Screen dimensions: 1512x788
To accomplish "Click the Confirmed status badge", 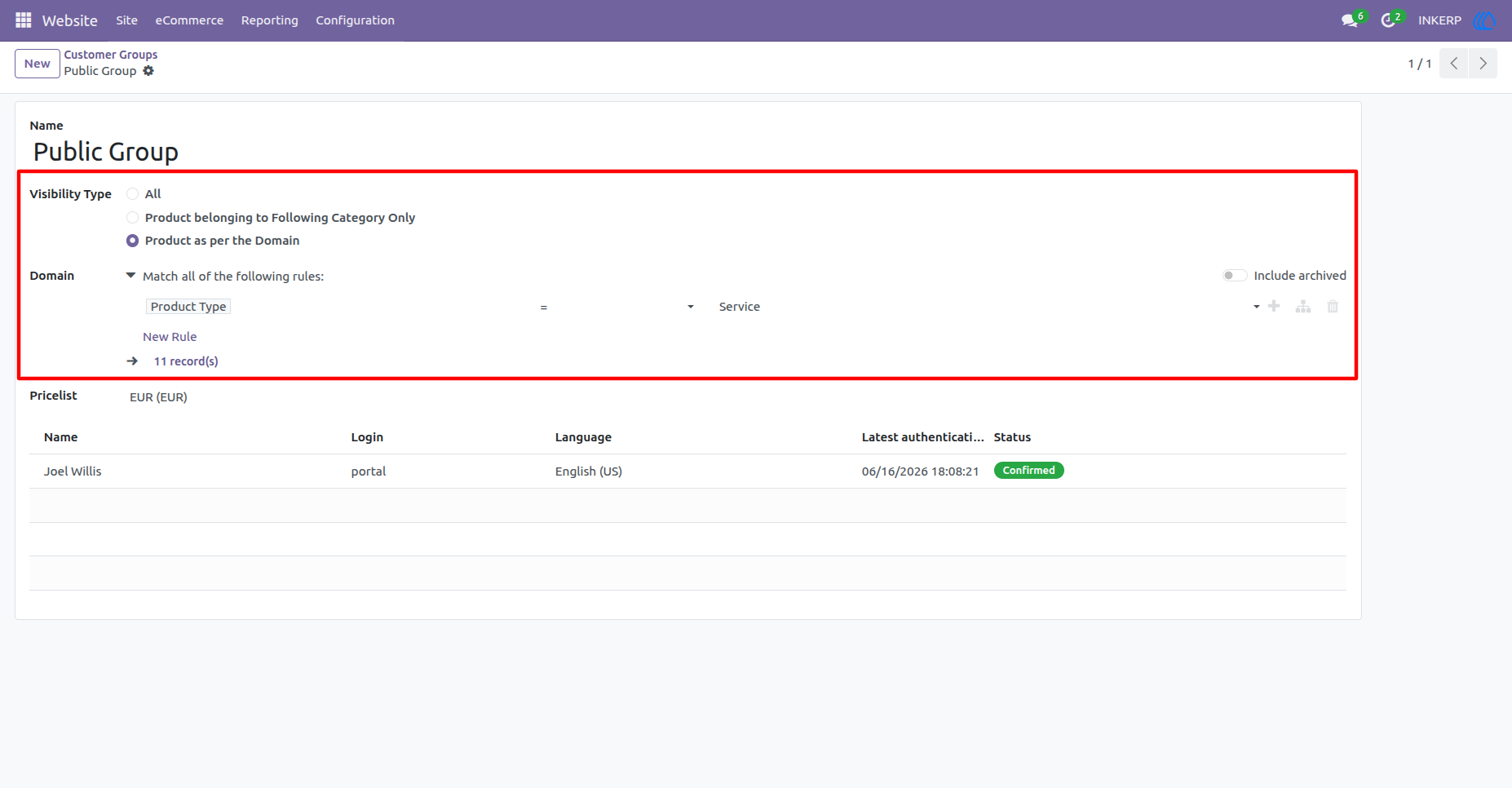I will pos(1028,471).
